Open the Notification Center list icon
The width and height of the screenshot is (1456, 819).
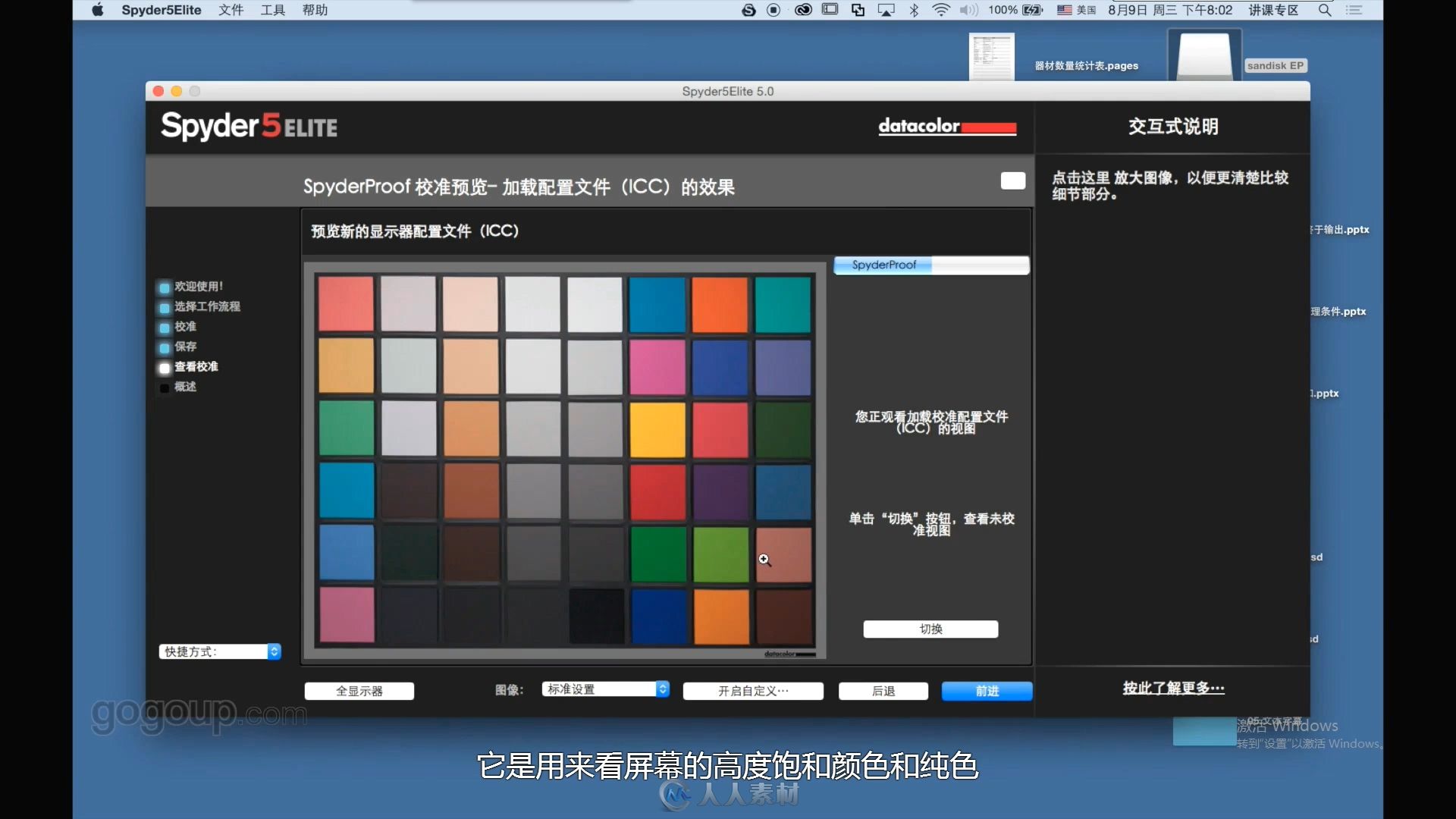pos(1354,10)
